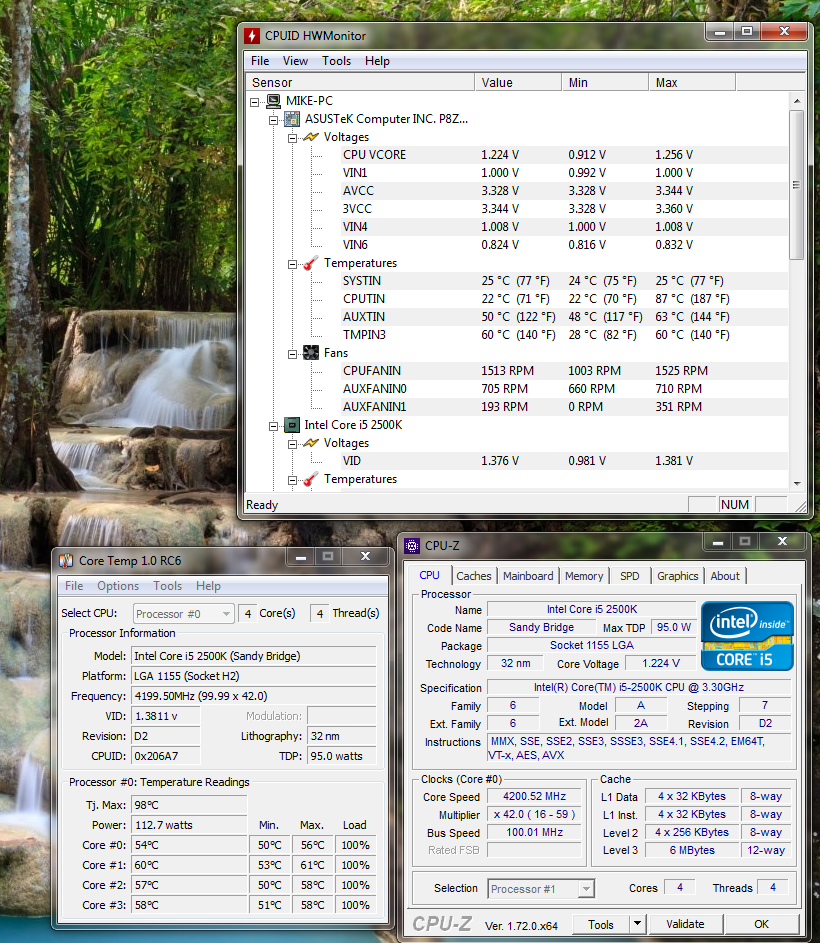Switch to the Memory tab
The height and width of the screenshot is (943, 820).
pos(584,576)
